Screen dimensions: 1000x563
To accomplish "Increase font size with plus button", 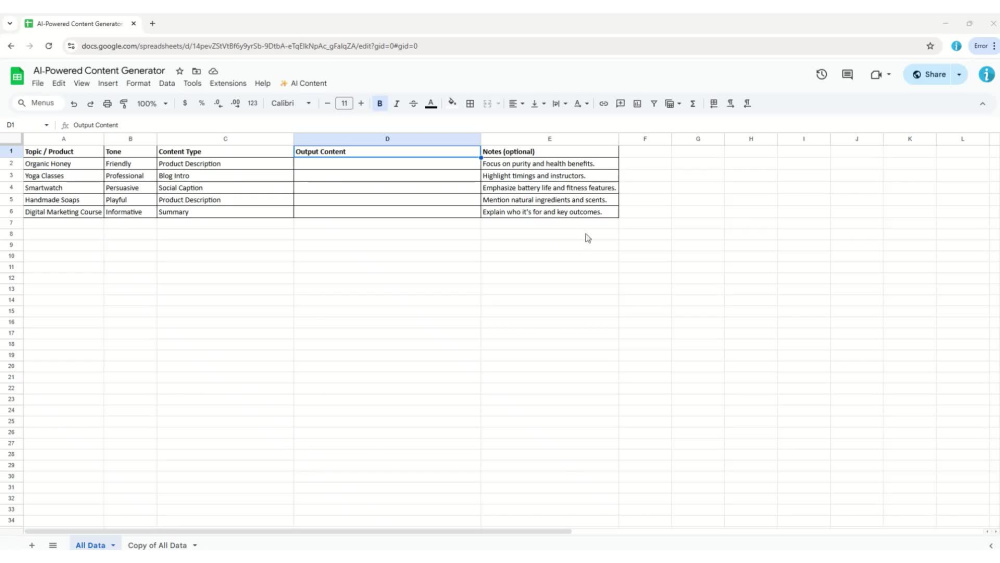I will pos(361,103).
